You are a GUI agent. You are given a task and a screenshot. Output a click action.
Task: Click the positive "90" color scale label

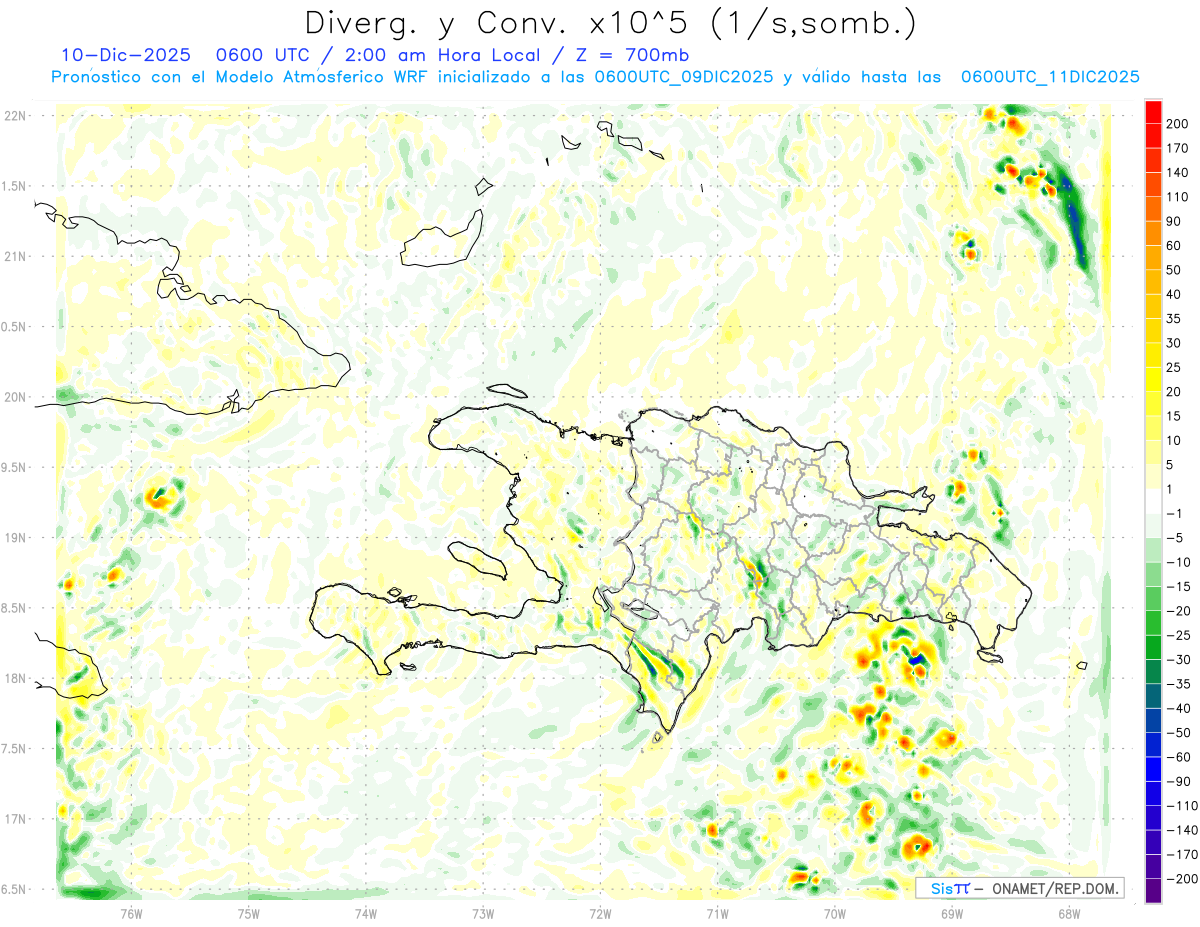coord(1175,222)
